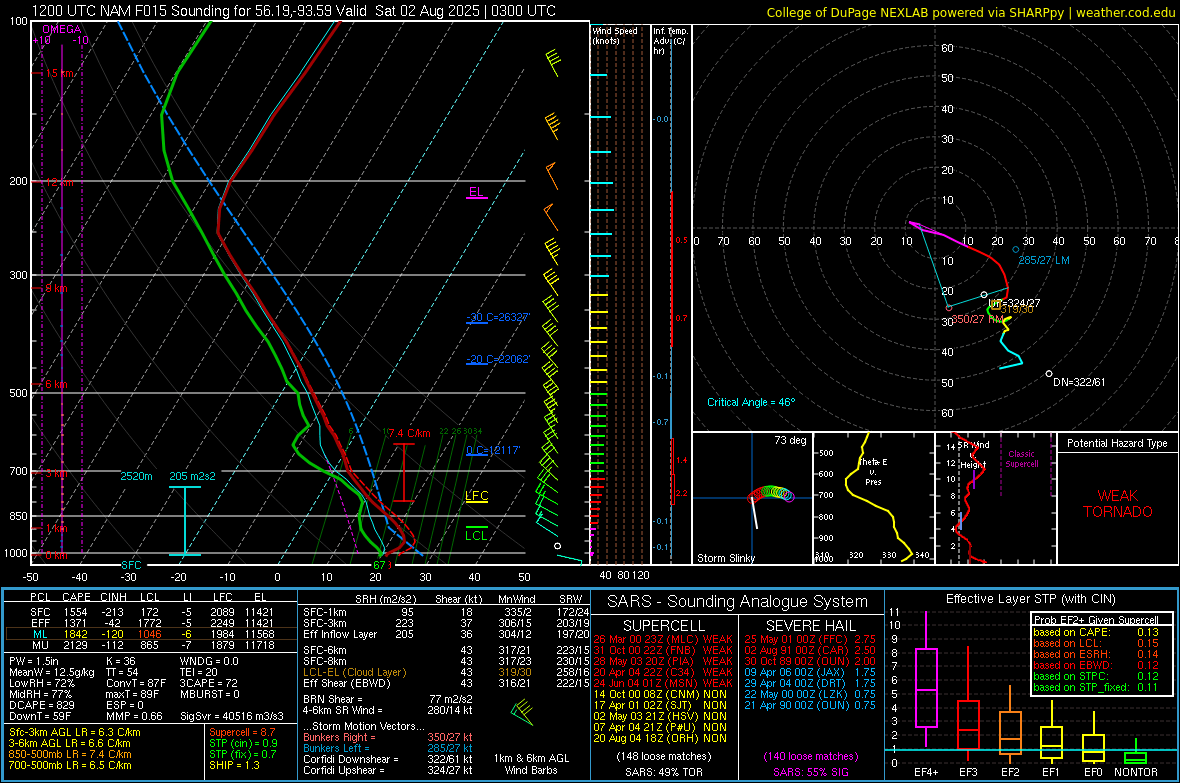Click the OMEGA label on the Skew-T
Screen dimensions: 1180x783
tap(62, 29)
